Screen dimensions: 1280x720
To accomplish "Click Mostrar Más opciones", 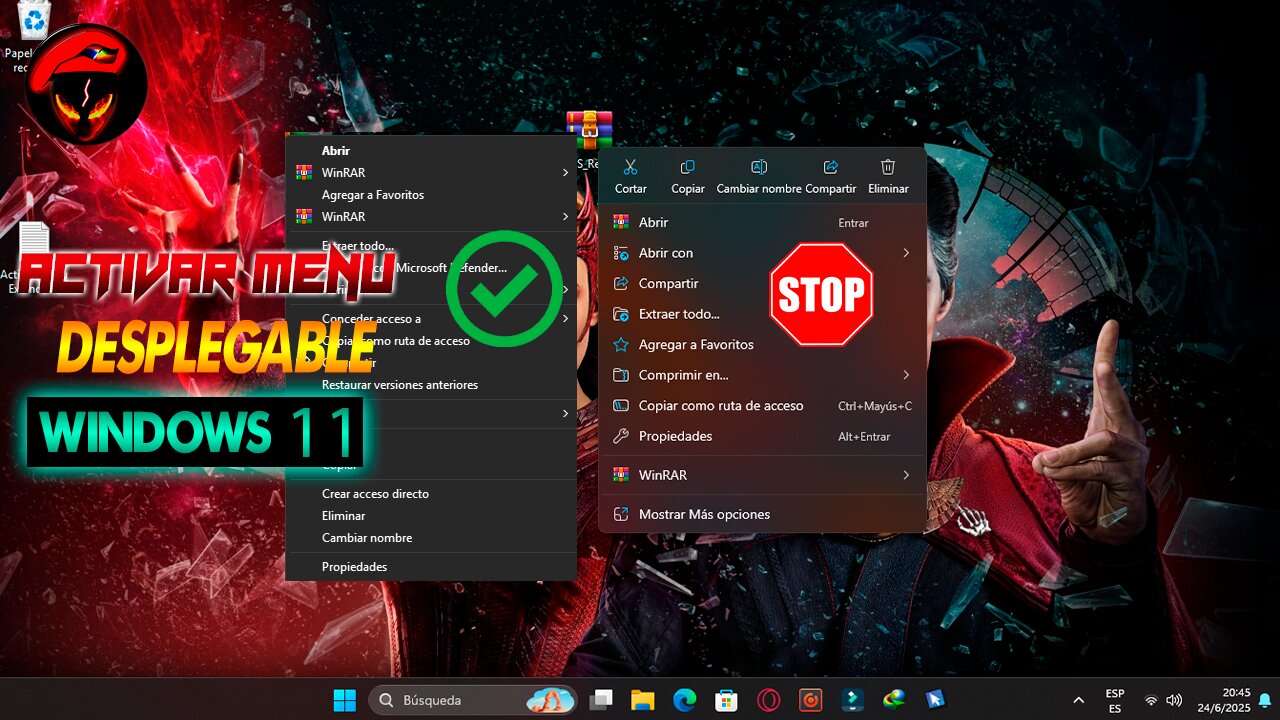I will coord(762,514).
